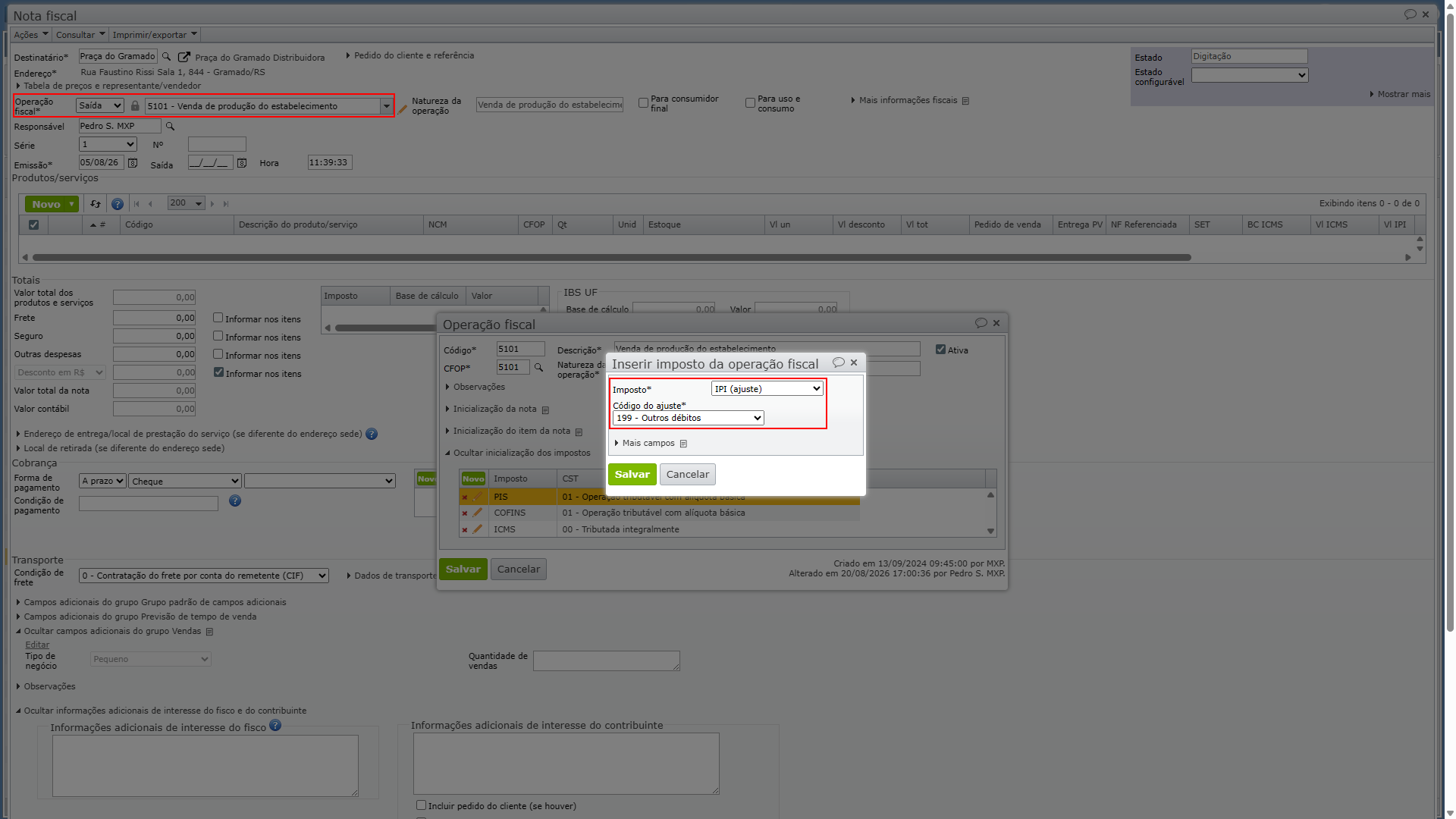Image resolution: width=1456 pixels, height=819 pixels.
Task: Click the Nº input field
Action: (217, 144)
